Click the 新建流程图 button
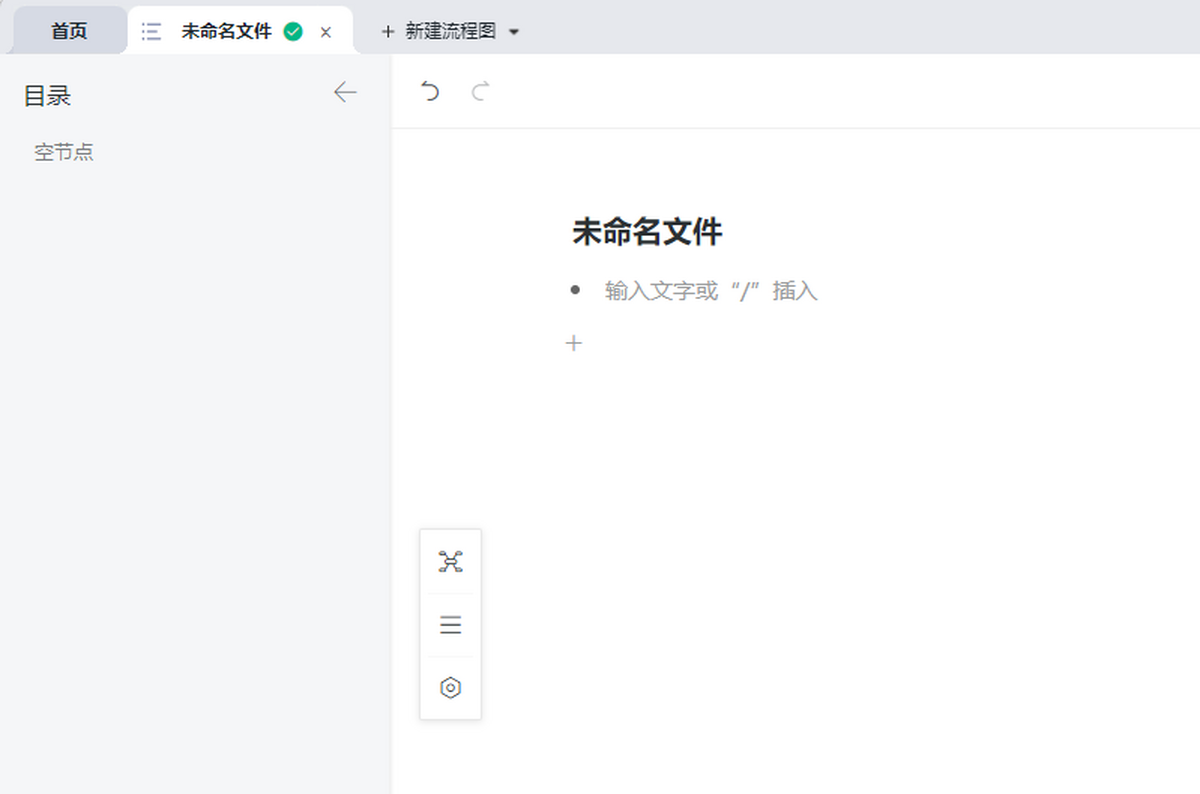This screenshot has height=794, width=1200. (x=450, y=31)
